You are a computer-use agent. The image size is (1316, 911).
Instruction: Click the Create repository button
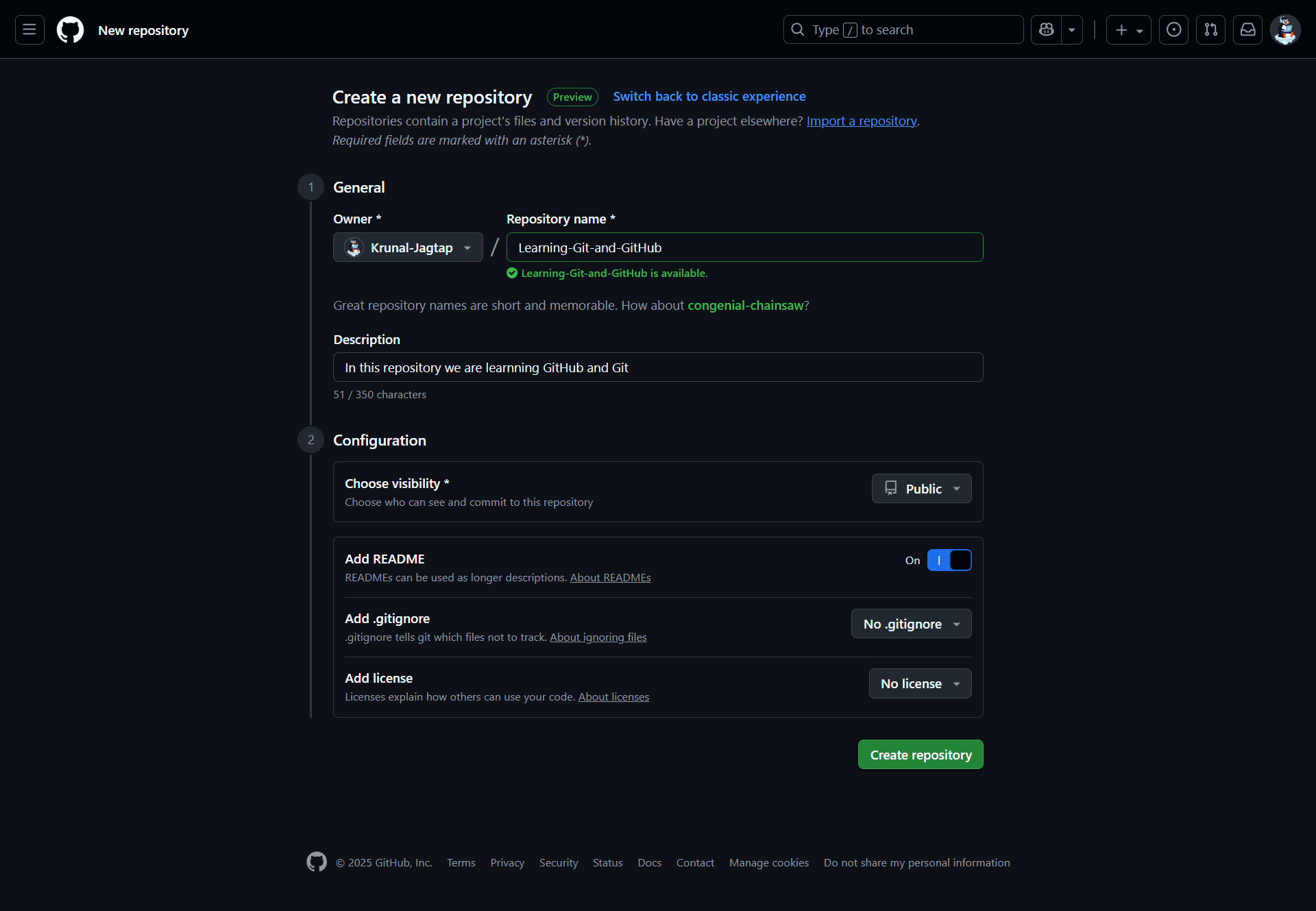click(x=921, y=755)
